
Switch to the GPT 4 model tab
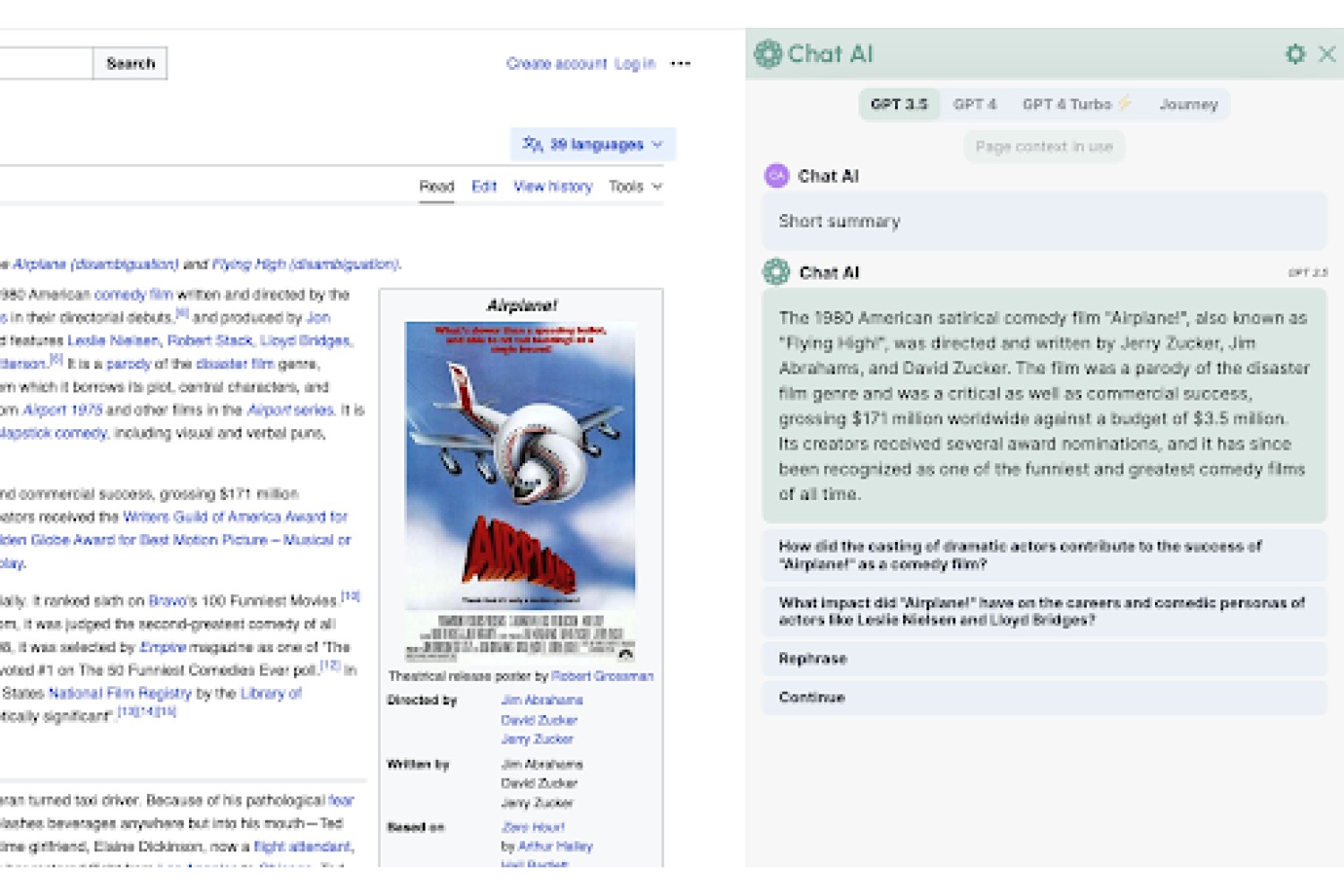tap(974, 104)
